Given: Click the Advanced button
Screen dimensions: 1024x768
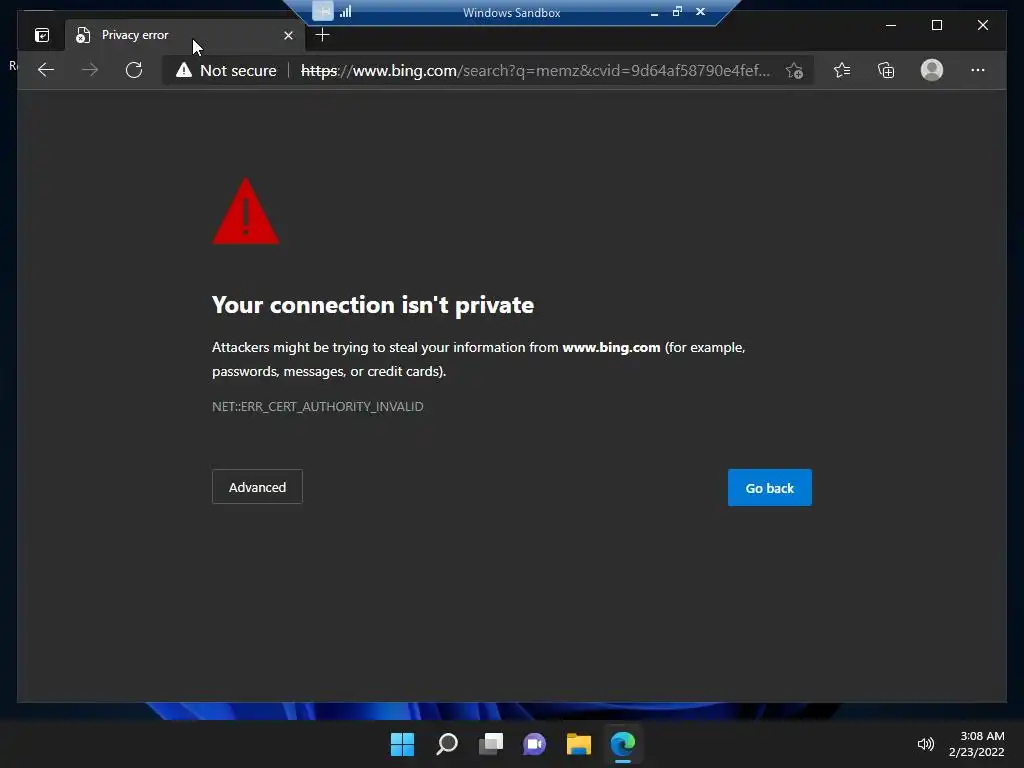Looking at the screenshot, I should click(257, 487).
